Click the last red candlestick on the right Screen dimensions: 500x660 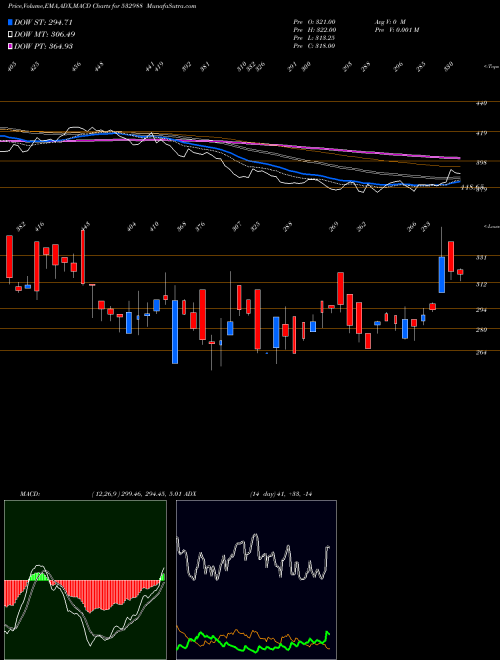tap(460, 272)
